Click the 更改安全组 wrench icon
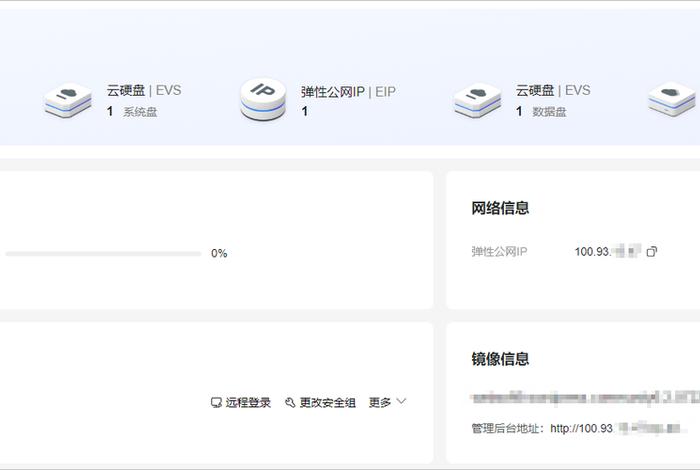Viewport: 700px width, 470px height. pos(290,403)
